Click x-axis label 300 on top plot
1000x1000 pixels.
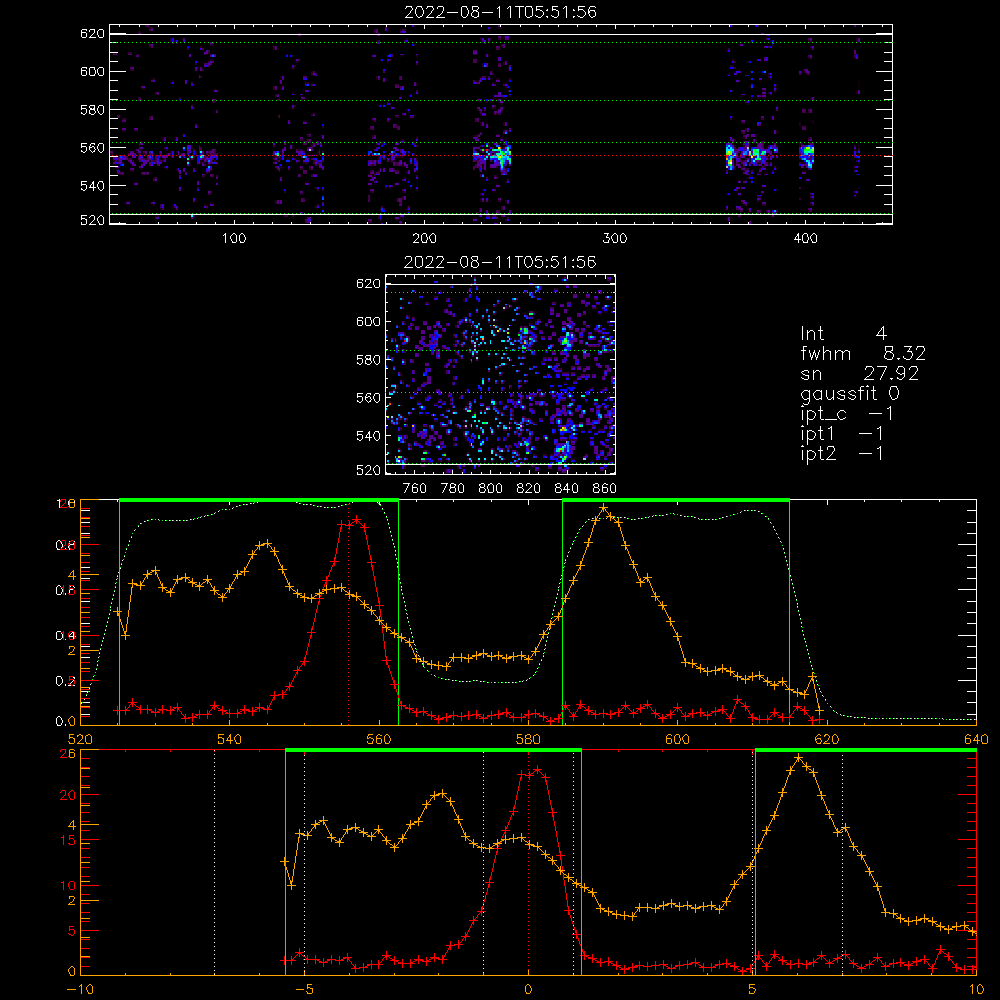point(615,239)
